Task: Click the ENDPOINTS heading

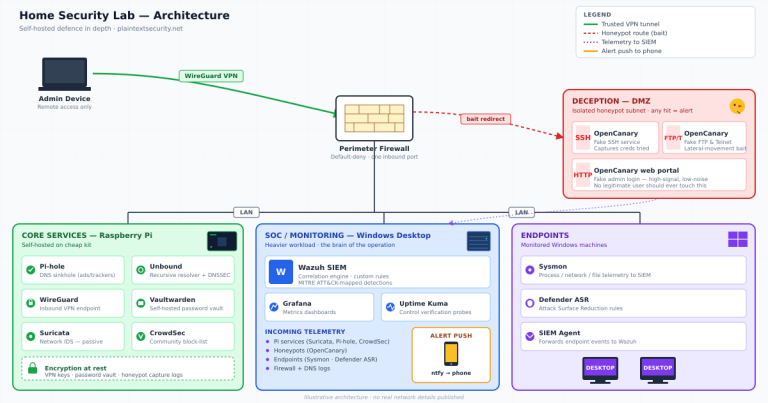Action: [545, 236]
